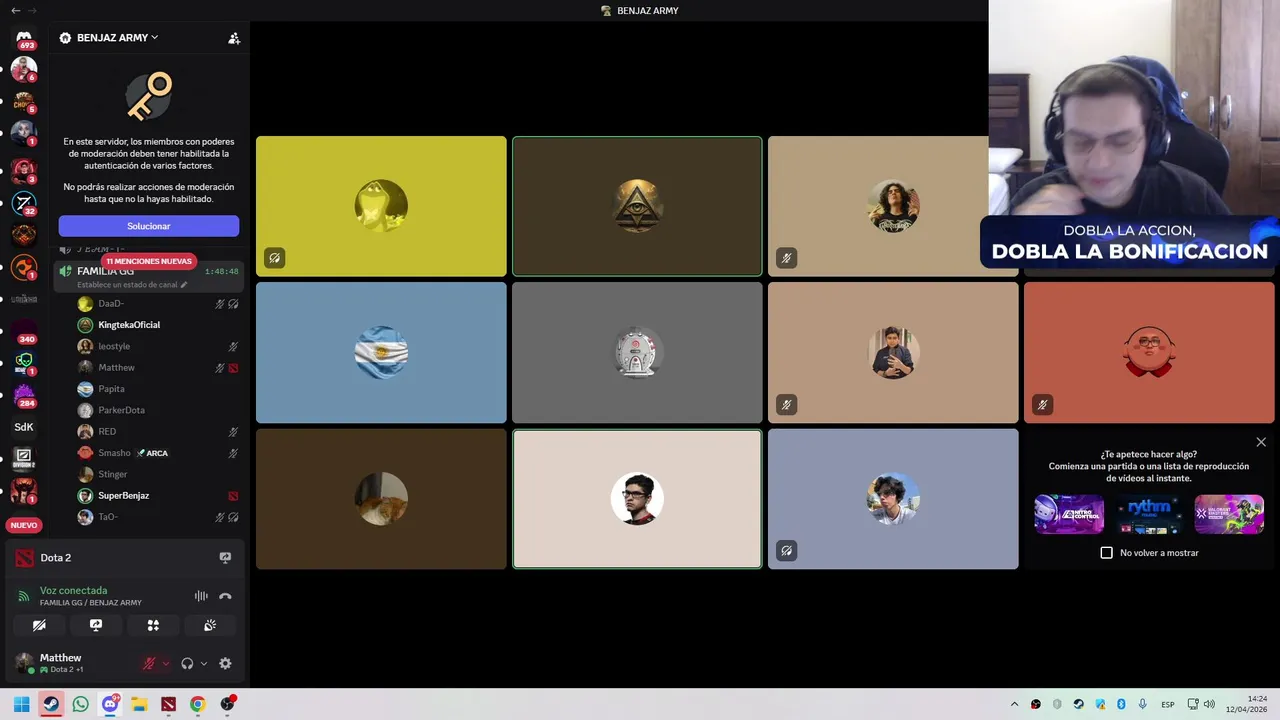Open Windows Start menu
This screenshot has height=720, width=1280.
[21, 704]
